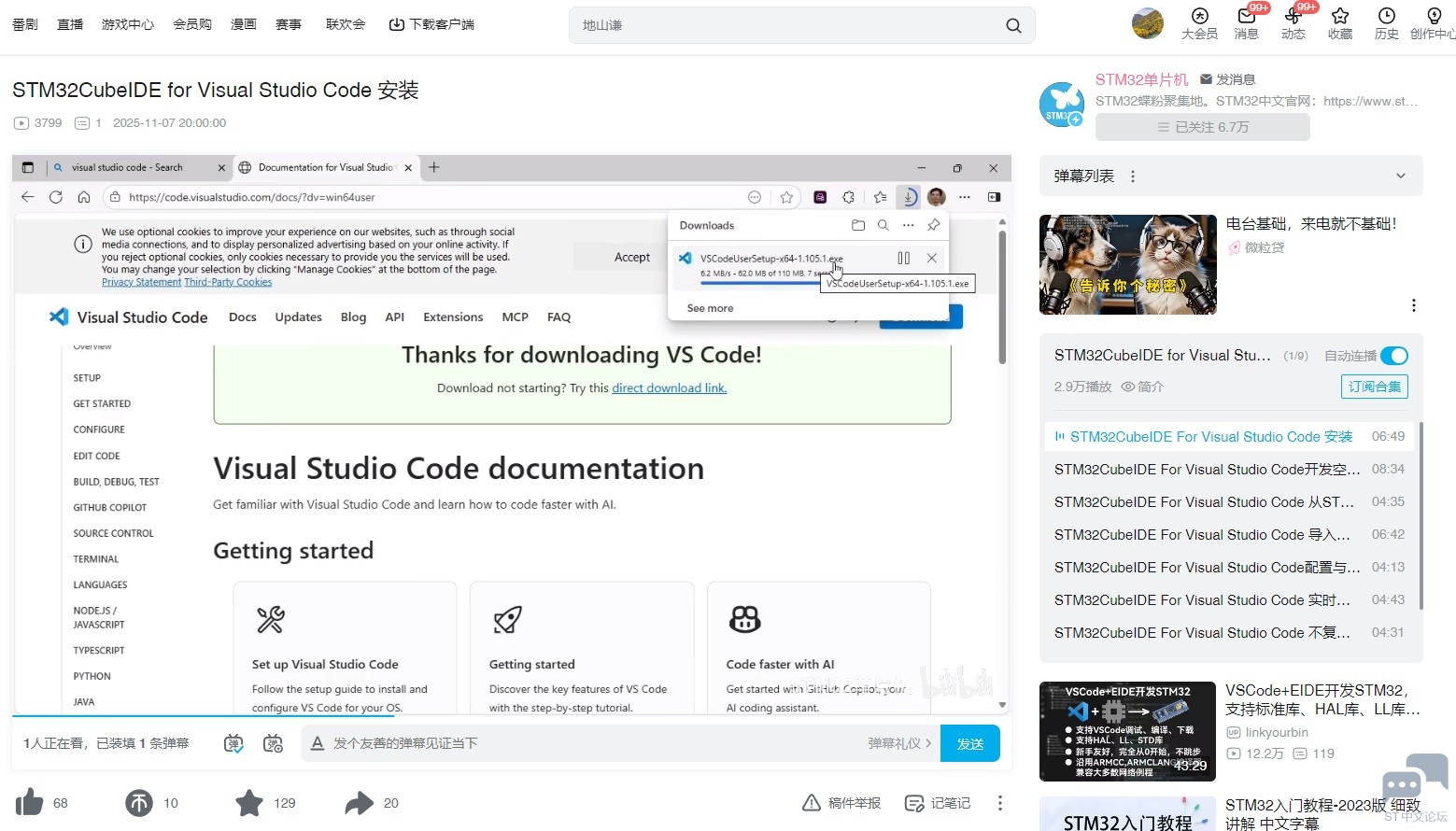Go to 直播 in the top navigation

[x=70, y=24]
